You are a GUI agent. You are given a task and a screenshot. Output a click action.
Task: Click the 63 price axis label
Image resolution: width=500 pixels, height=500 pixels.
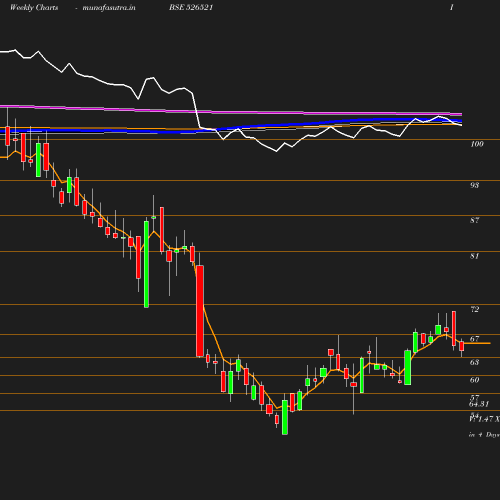click(474, 362)
